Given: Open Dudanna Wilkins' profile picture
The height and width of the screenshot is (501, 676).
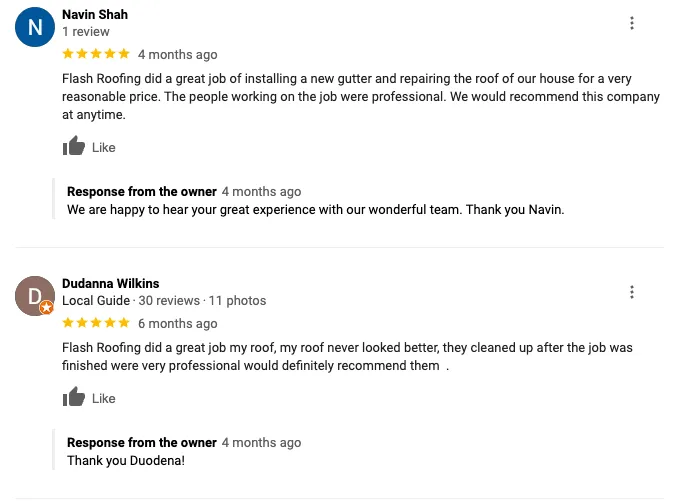Looking at the screenshot, I should pyautogui.click(x=34, y=295).
